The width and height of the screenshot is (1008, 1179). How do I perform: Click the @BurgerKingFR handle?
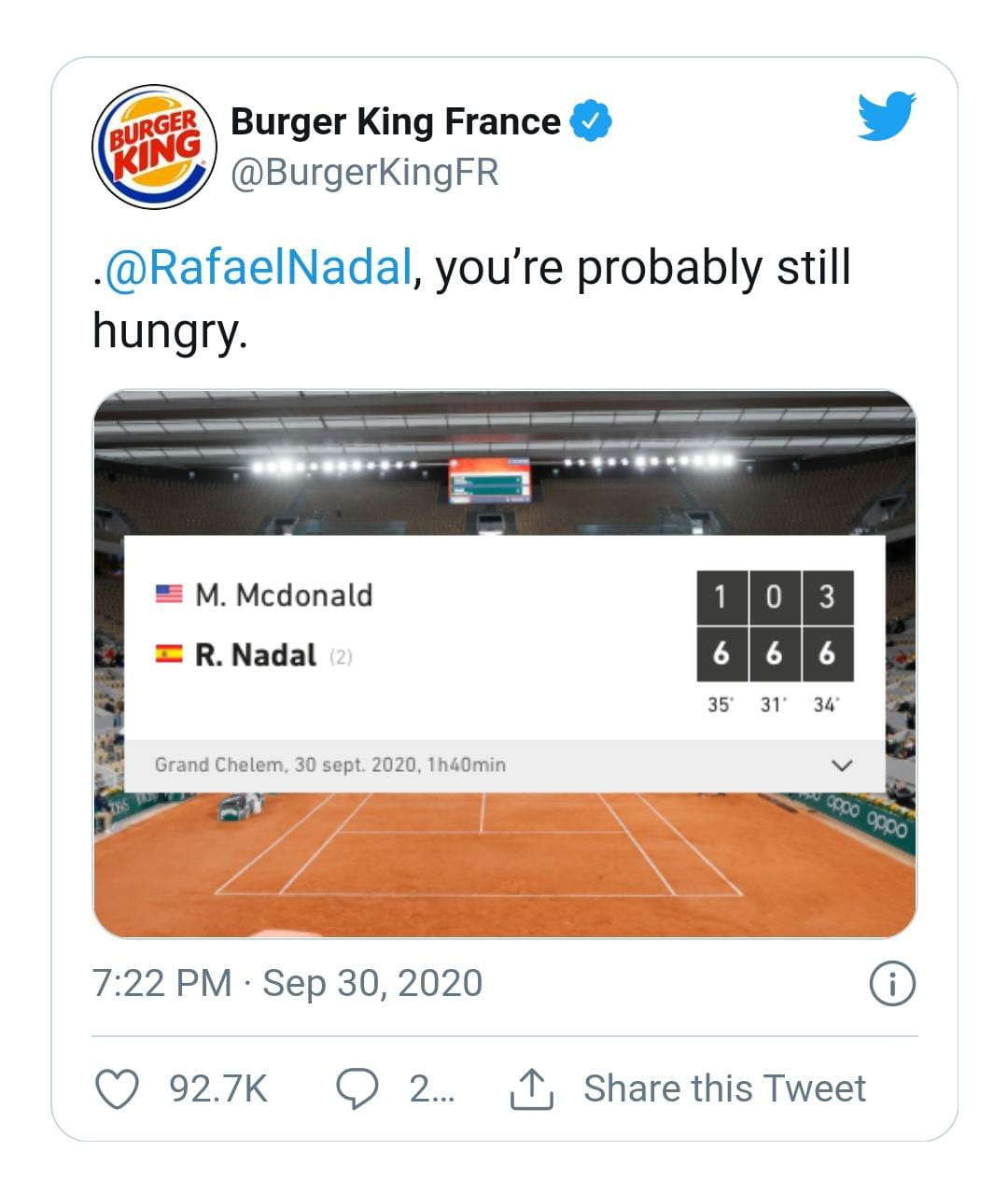coord(364,173)
